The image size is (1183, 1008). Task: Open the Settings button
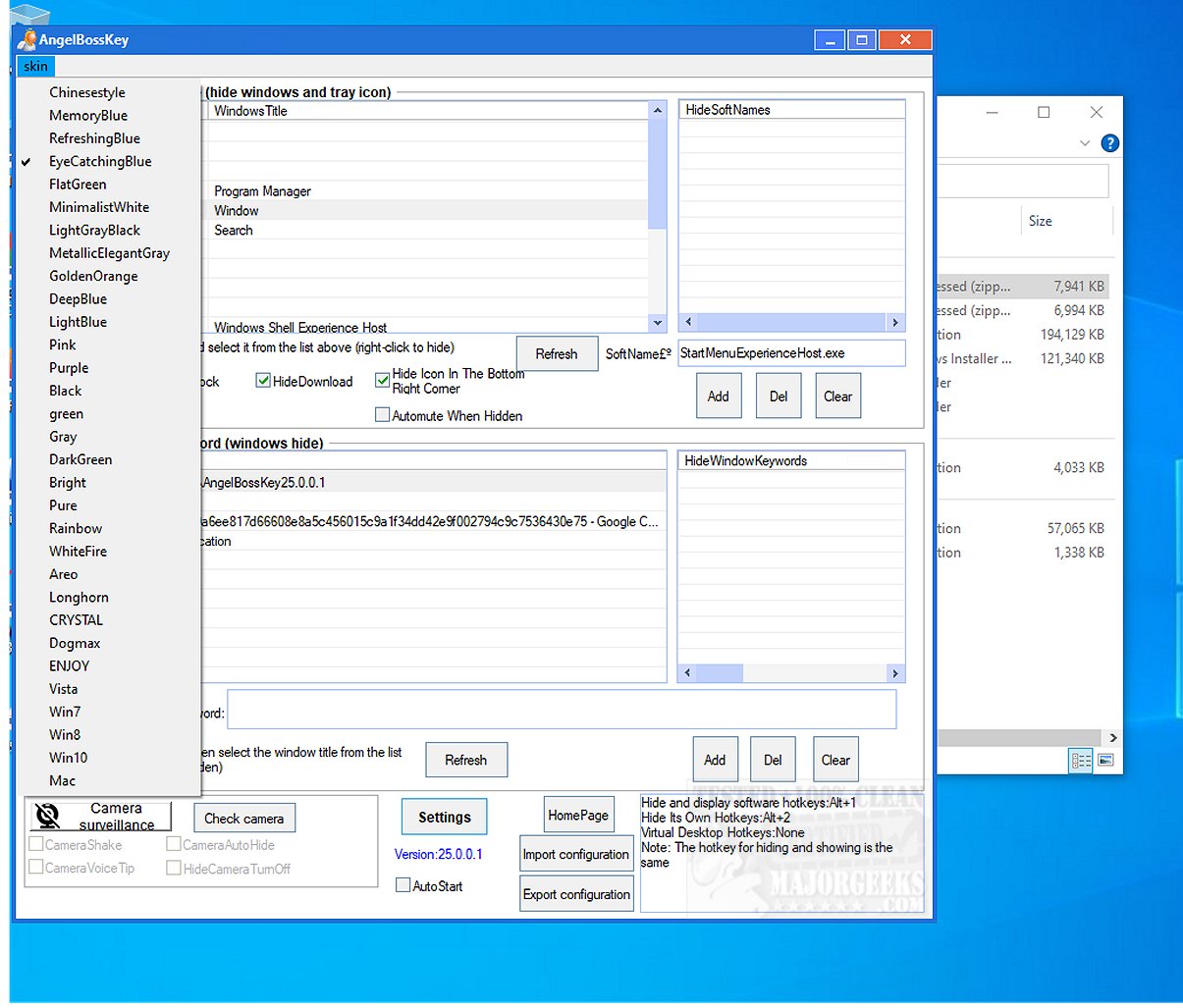pyautogui.click(x=445, y=817)
